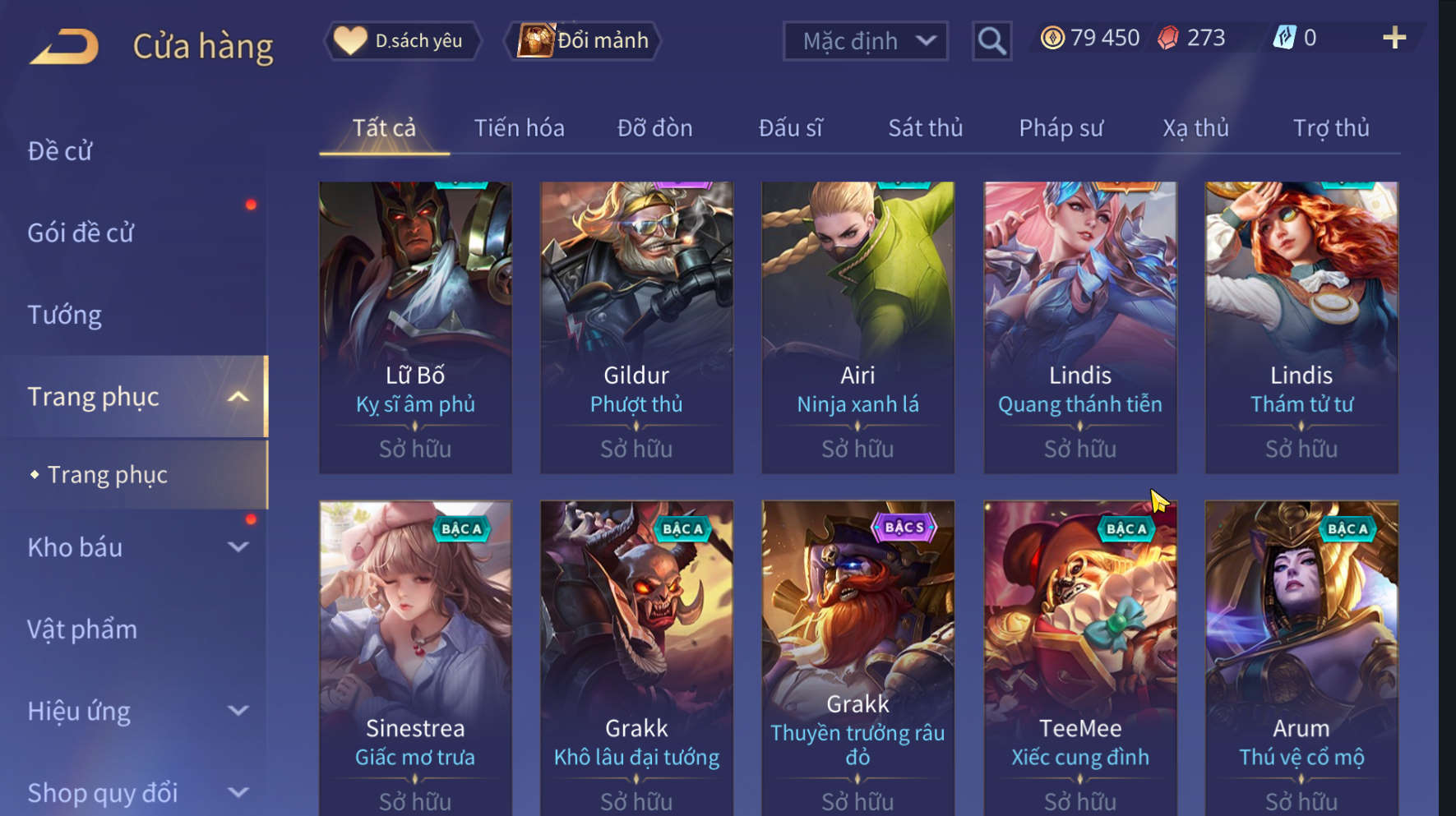
Task: Open Đổi mảnh chest icon
Action: (535, 40)
